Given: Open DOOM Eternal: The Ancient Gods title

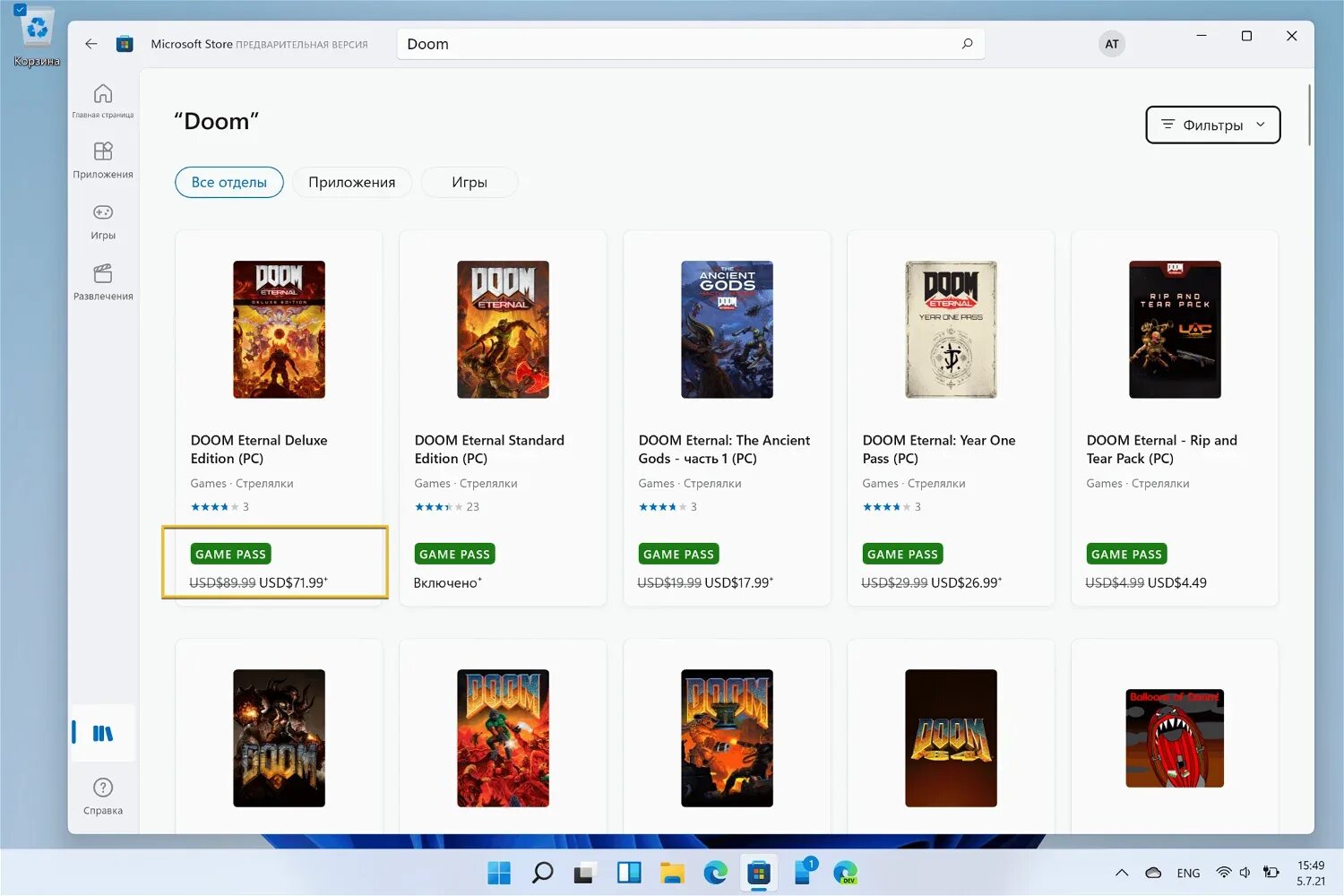Looking at the screenshot, I should click(724, 449).
